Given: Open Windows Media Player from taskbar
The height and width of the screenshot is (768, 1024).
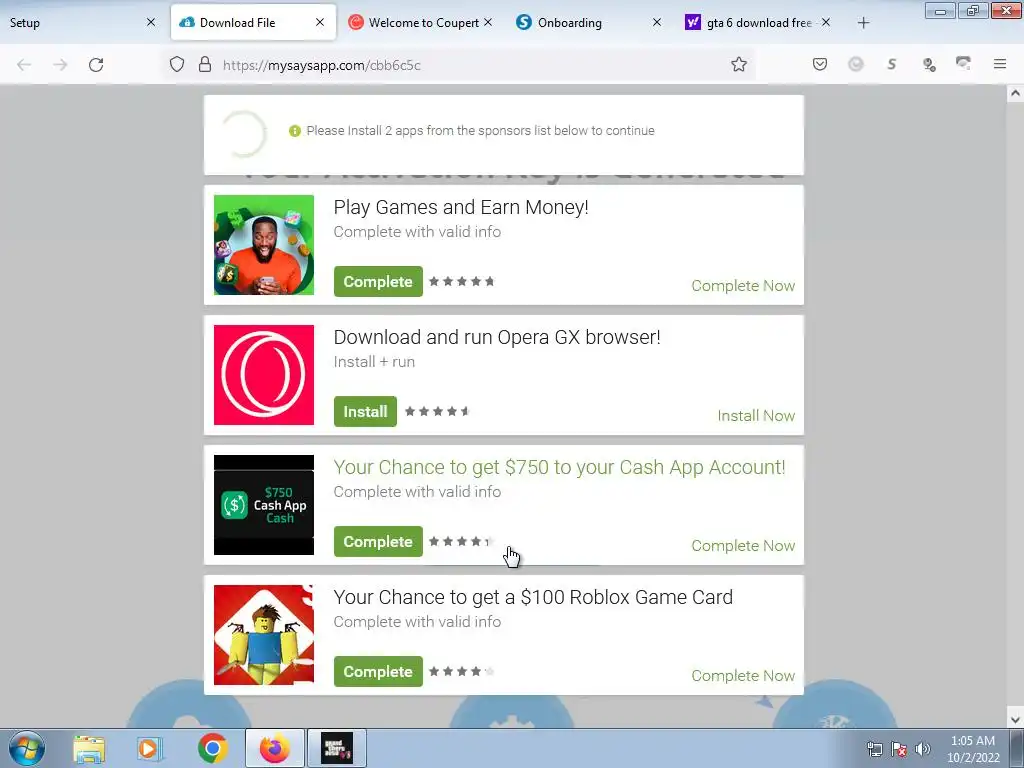Looking at the screenshot, I should click(x=148, y=749).
